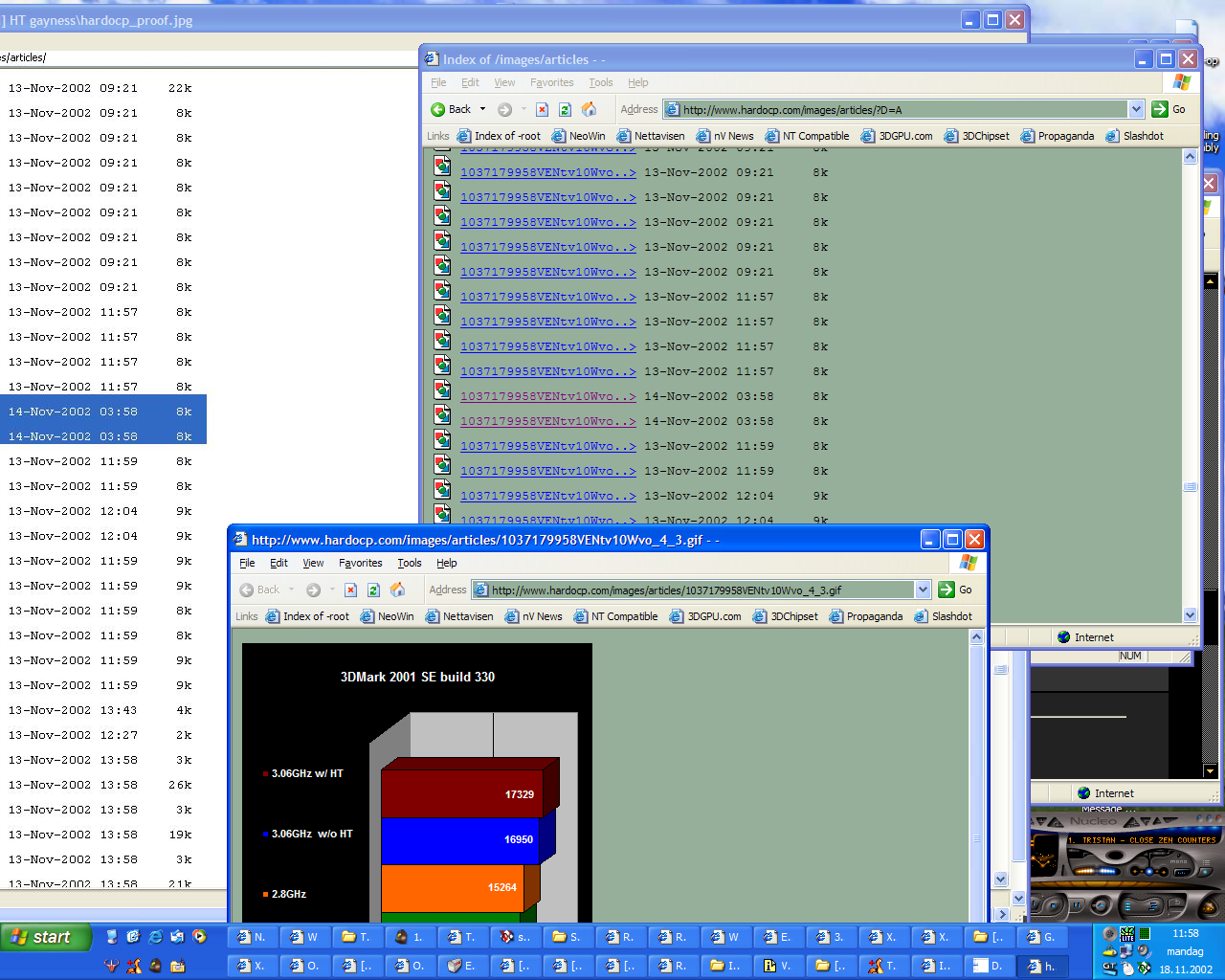Image resolution: width=1225 pixels, height=980 pixels.
Task: Click scroll-down arrow in Index window scrollbar
Action: tap(1190, 615)
